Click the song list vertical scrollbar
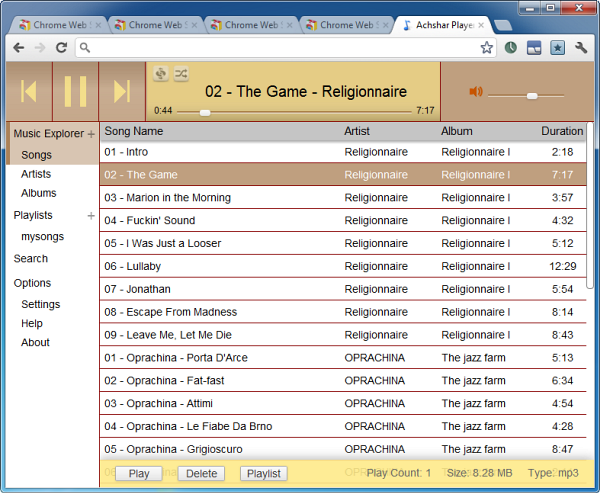 (590, 206)
